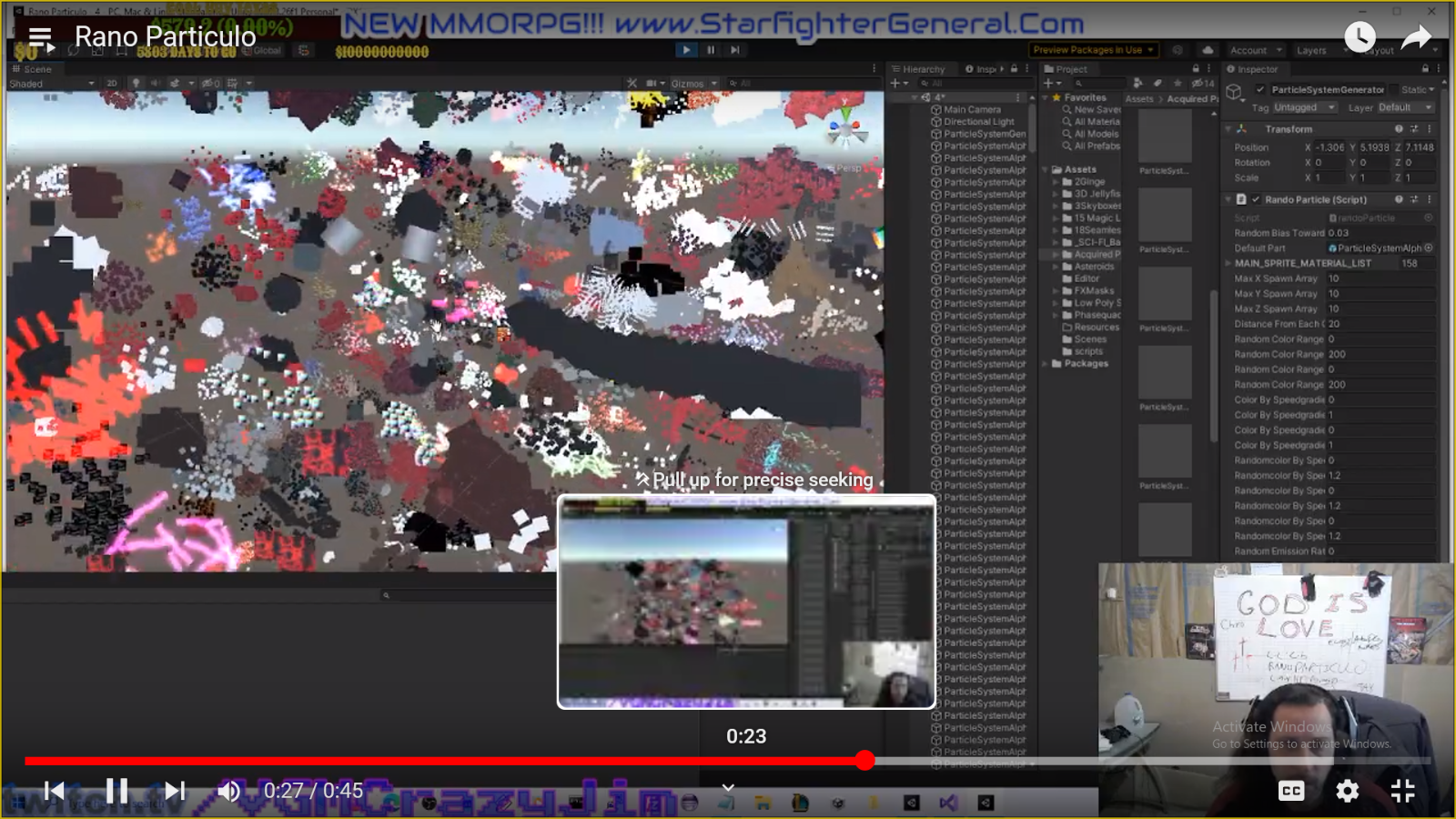The height and width of the screenshot is (819, 1456).
Task: Open the Tag Untagged dropdown
Action: (1304, 107)
